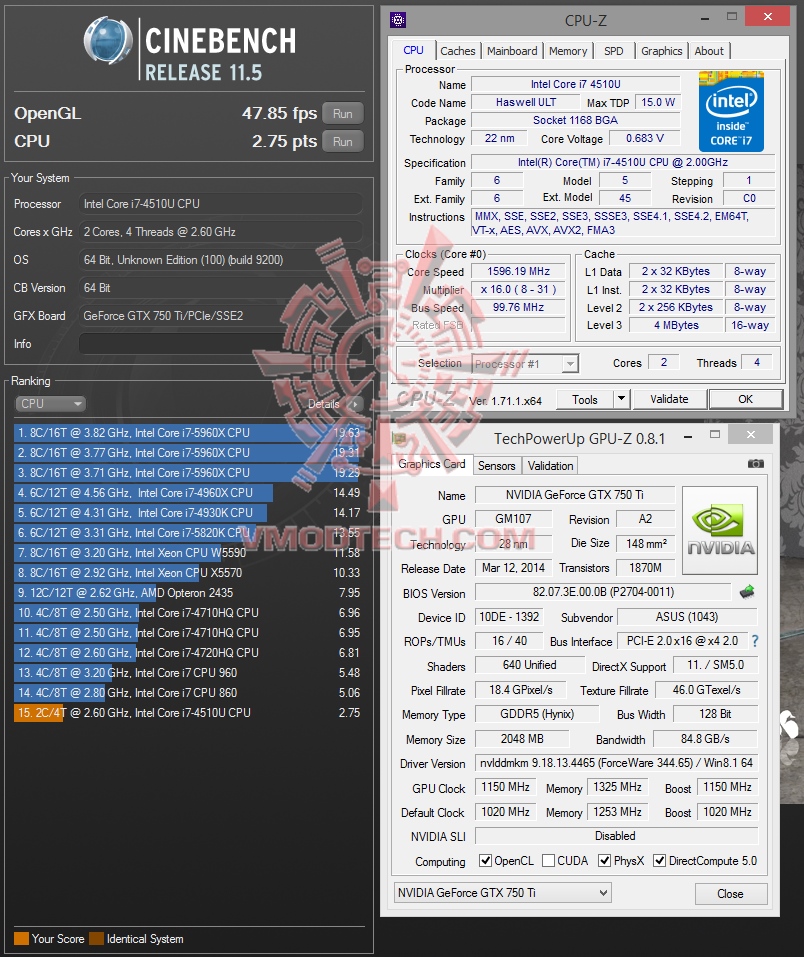The height and width of the screenshot is (957, 804).
Task: Toggle the OpenCL checkbox
Action: (x=485, y=861)
